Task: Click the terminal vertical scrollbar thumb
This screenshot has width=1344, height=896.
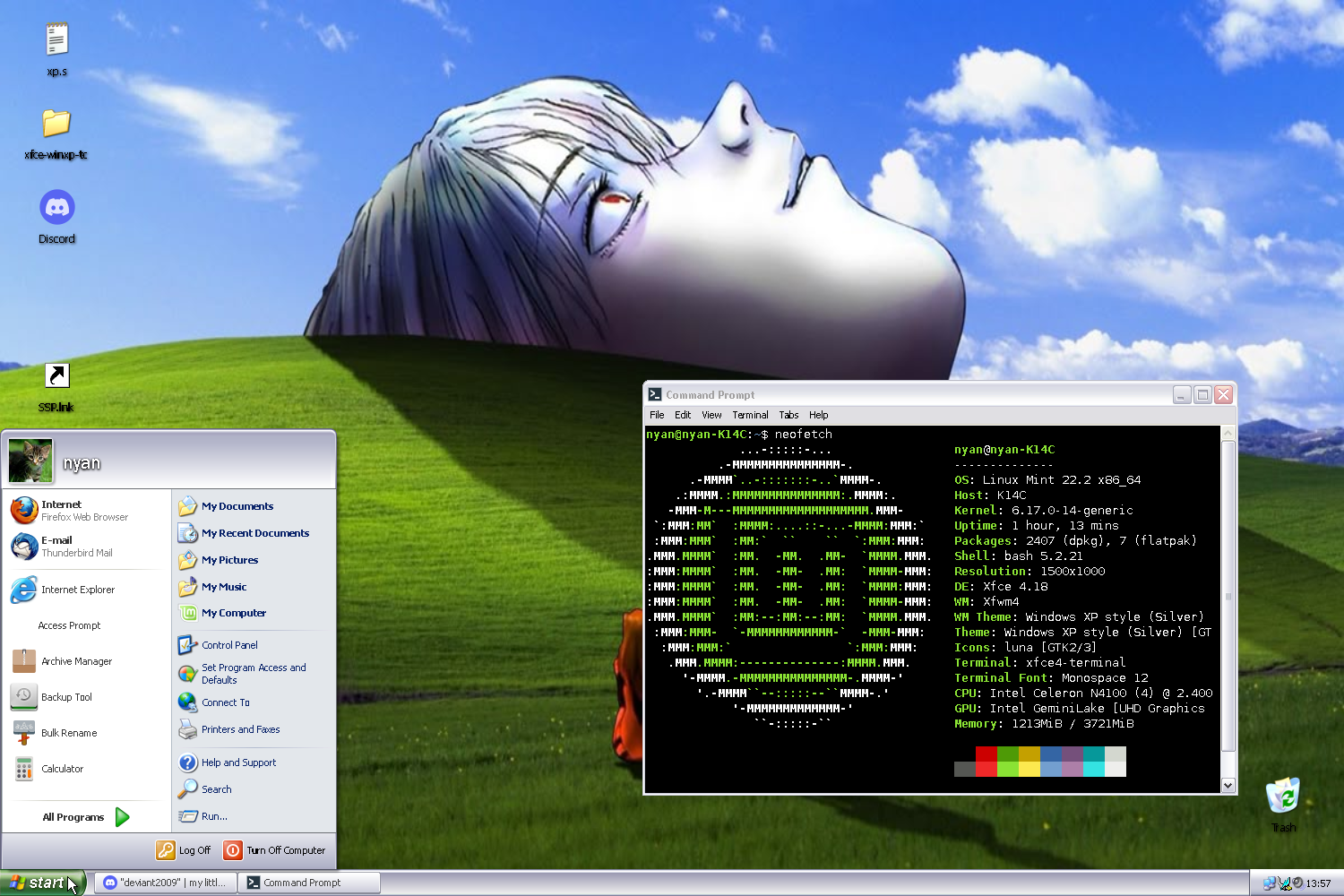Action: pos(1228,596)
